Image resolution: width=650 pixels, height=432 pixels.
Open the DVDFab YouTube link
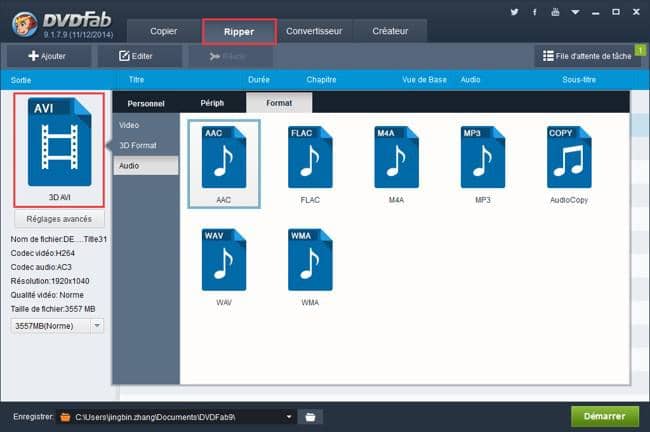point(555,12)
